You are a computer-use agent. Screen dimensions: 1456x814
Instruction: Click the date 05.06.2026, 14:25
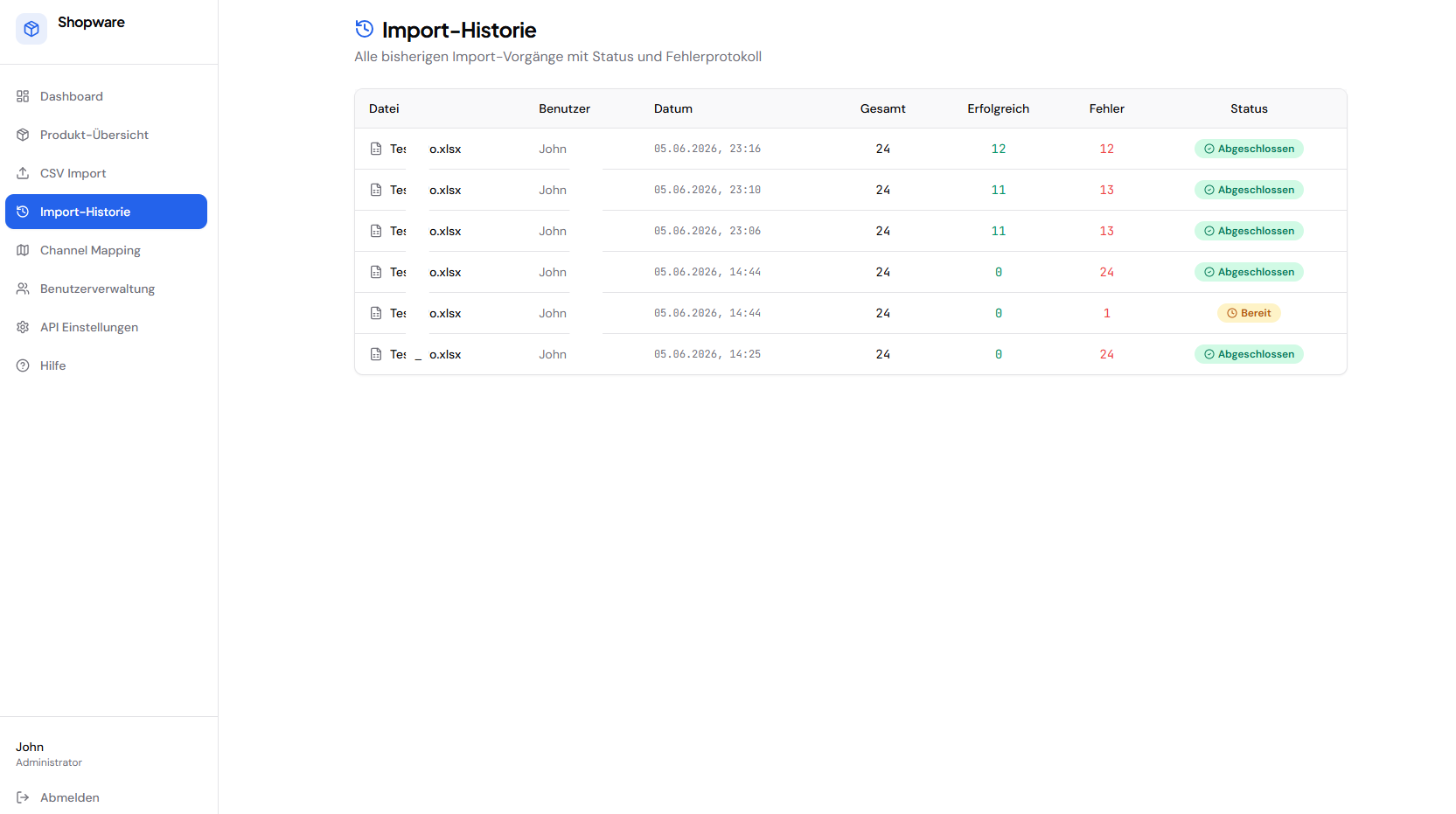coord(707,354)
